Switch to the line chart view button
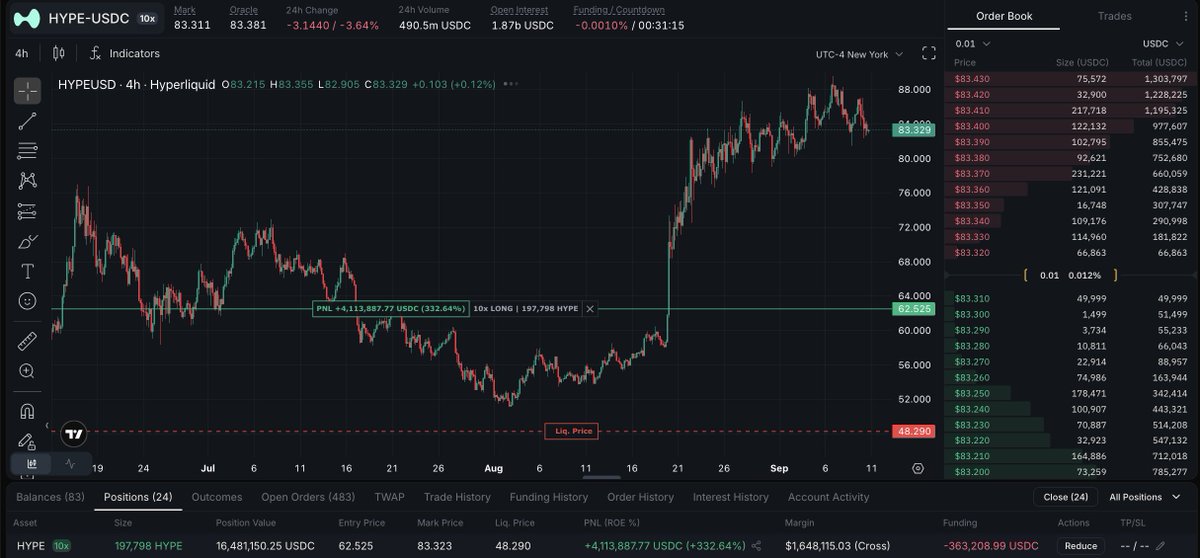1200x558 pixels. (69, 464)
